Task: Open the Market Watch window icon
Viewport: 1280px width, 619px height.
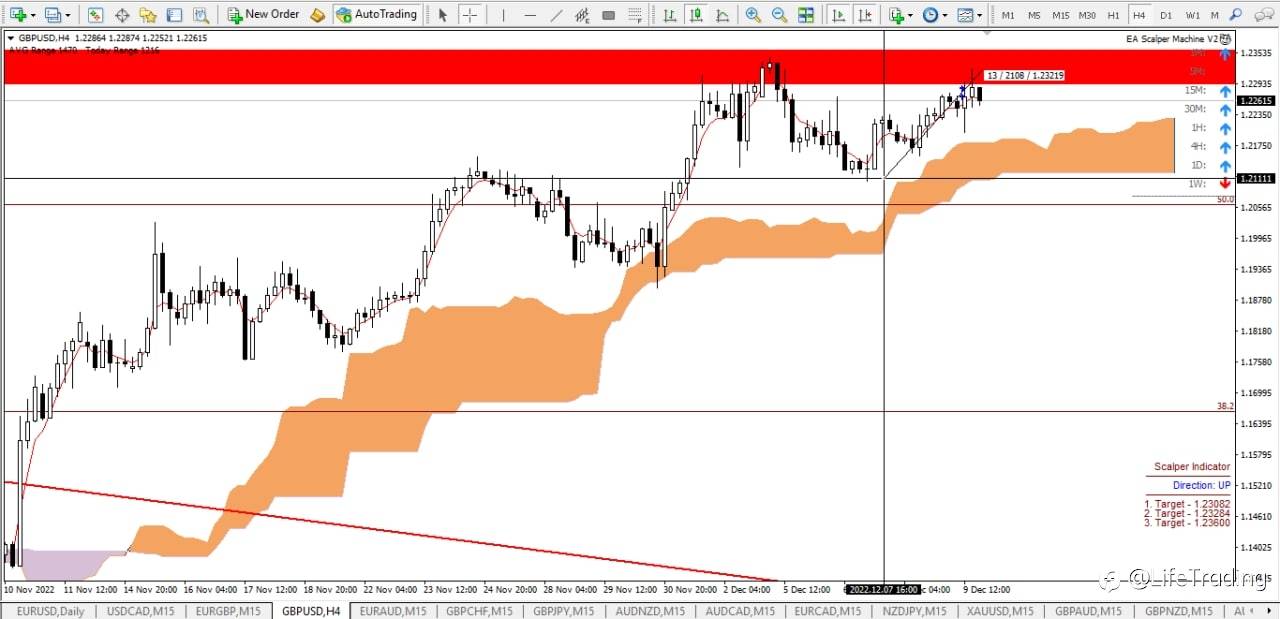Action: click(x=95, y=15)
